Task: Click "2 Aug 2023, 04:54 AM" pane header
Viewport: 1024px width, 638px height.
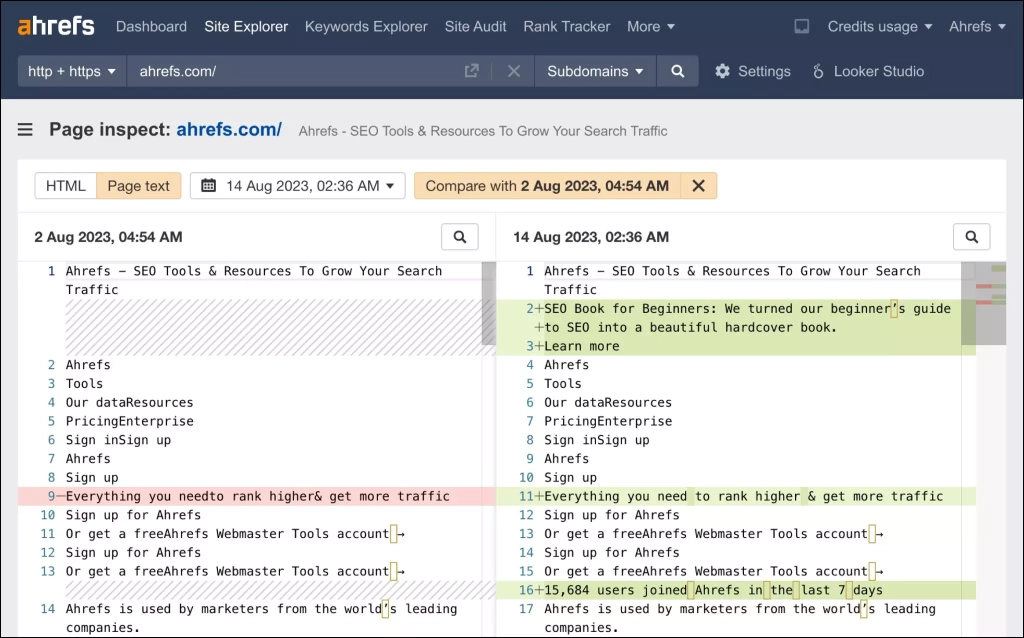Action: [108, 237]
